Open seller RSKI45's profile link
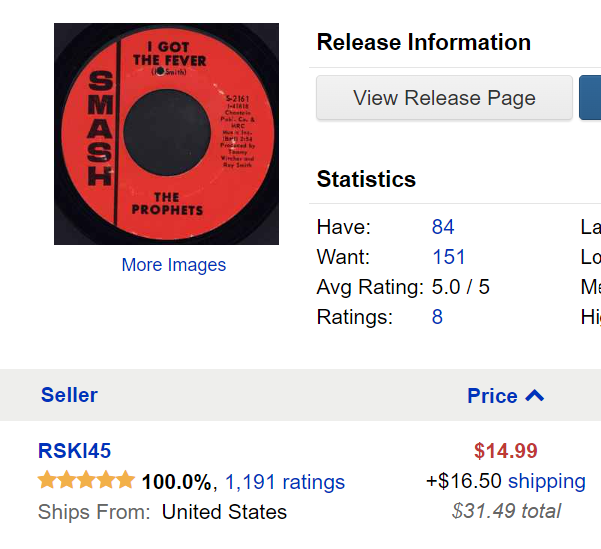This screenshot has height=549, width=601. click(x=74, y=450)
